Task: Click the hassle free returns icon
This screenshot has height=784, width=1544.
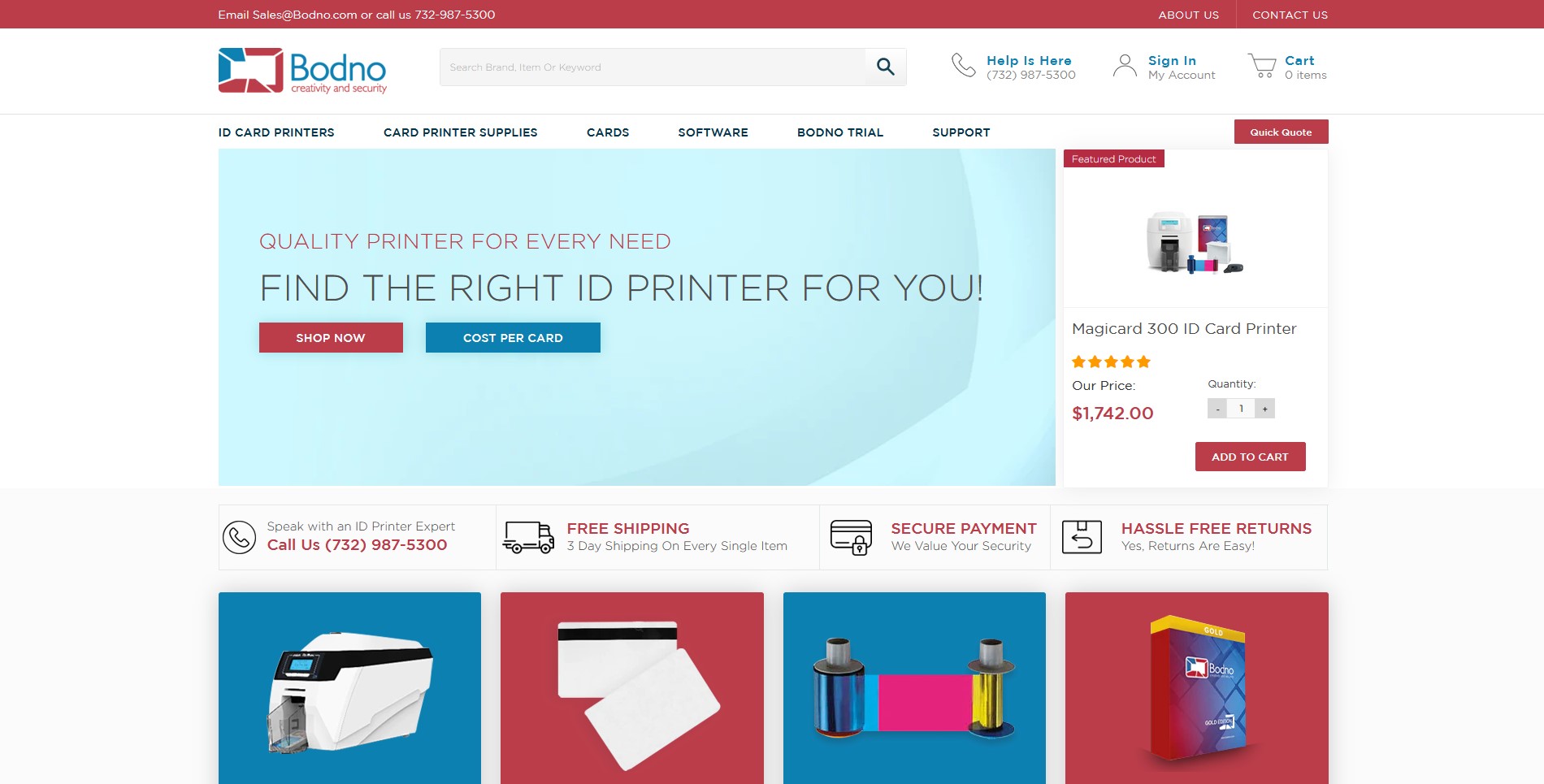Action: click(x=1082, y=537)
